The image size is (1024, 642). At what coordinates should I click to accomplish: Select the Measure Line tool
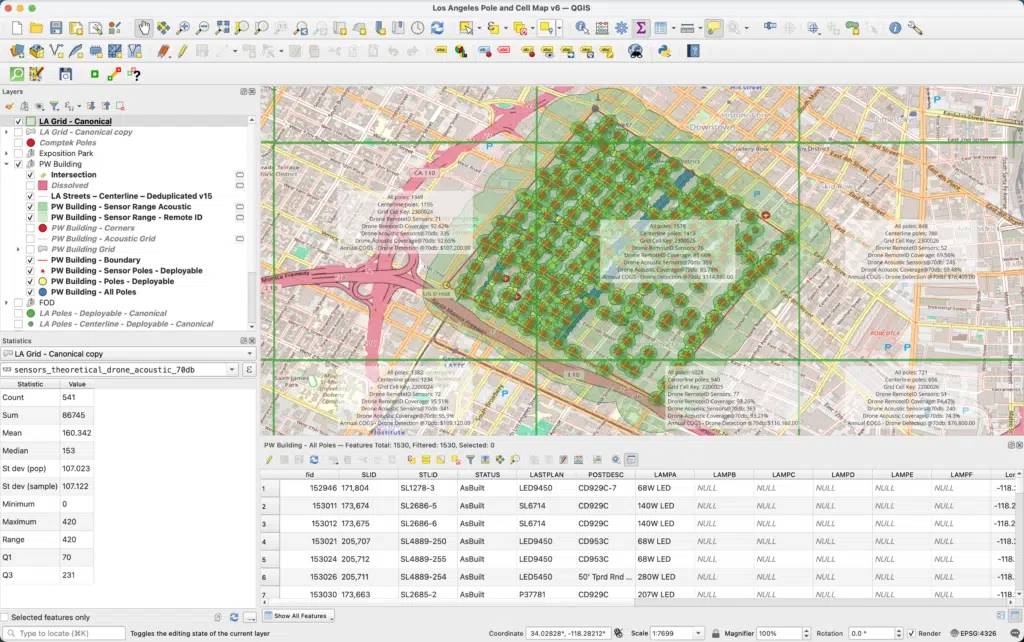coord(686,30)
